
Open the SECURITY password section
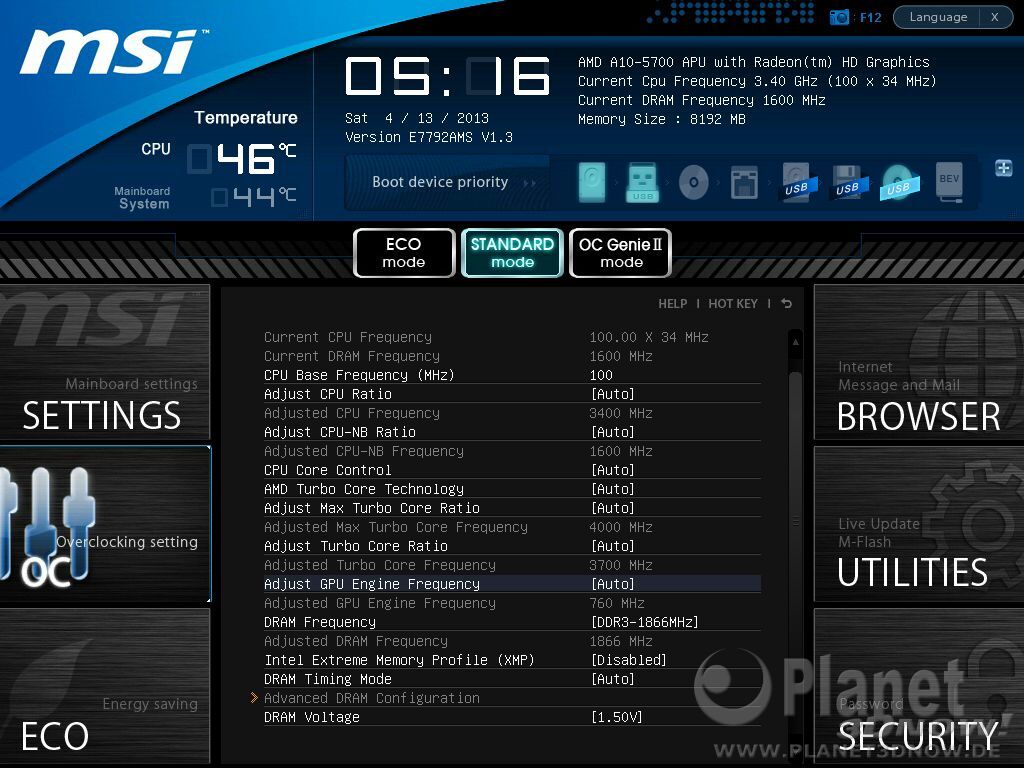[x=919, y=686]
